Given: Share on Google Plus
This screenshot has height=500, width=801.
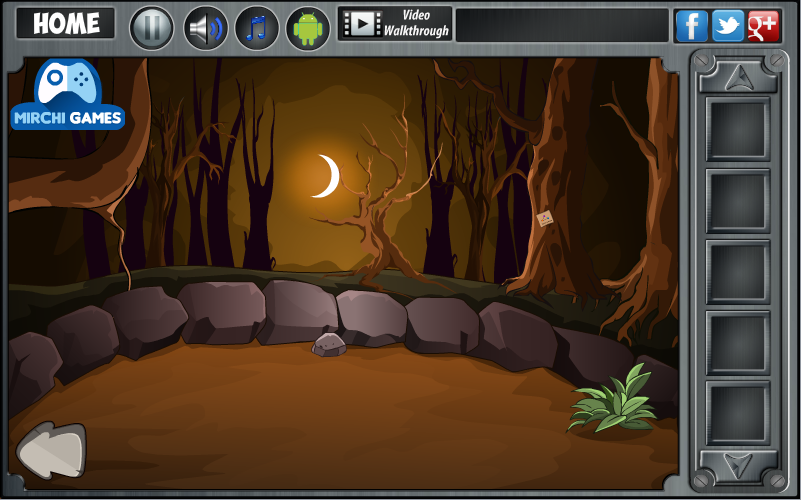Looking at the screenshot, I should click(x=763, y=26).
